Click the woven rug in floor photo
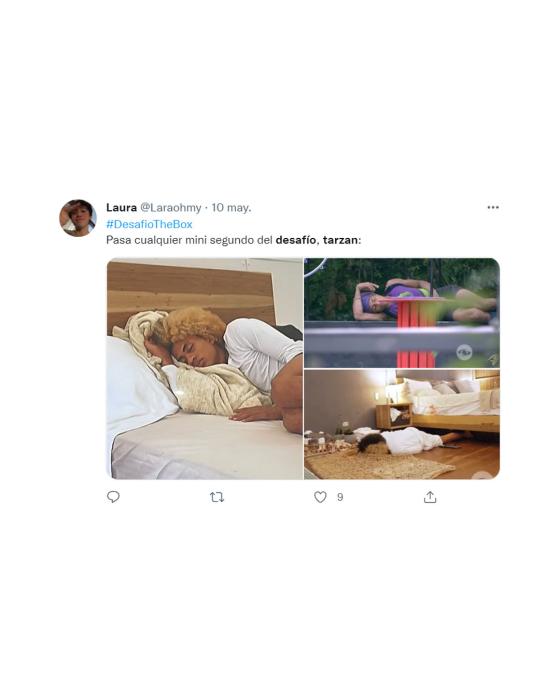Viewport: 560px width, 700px height. (x=380, y=464)
